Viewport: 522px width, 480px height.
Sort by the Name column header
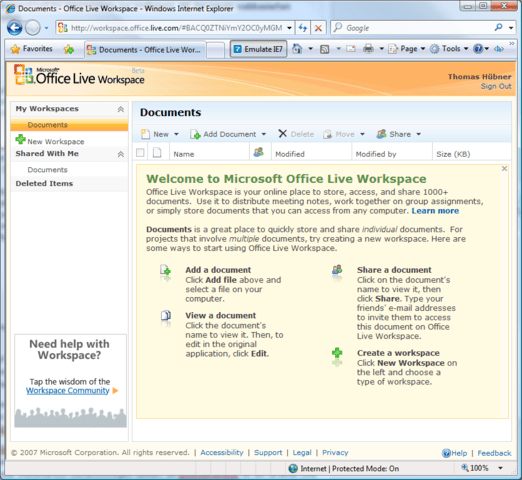coord(184,154)
